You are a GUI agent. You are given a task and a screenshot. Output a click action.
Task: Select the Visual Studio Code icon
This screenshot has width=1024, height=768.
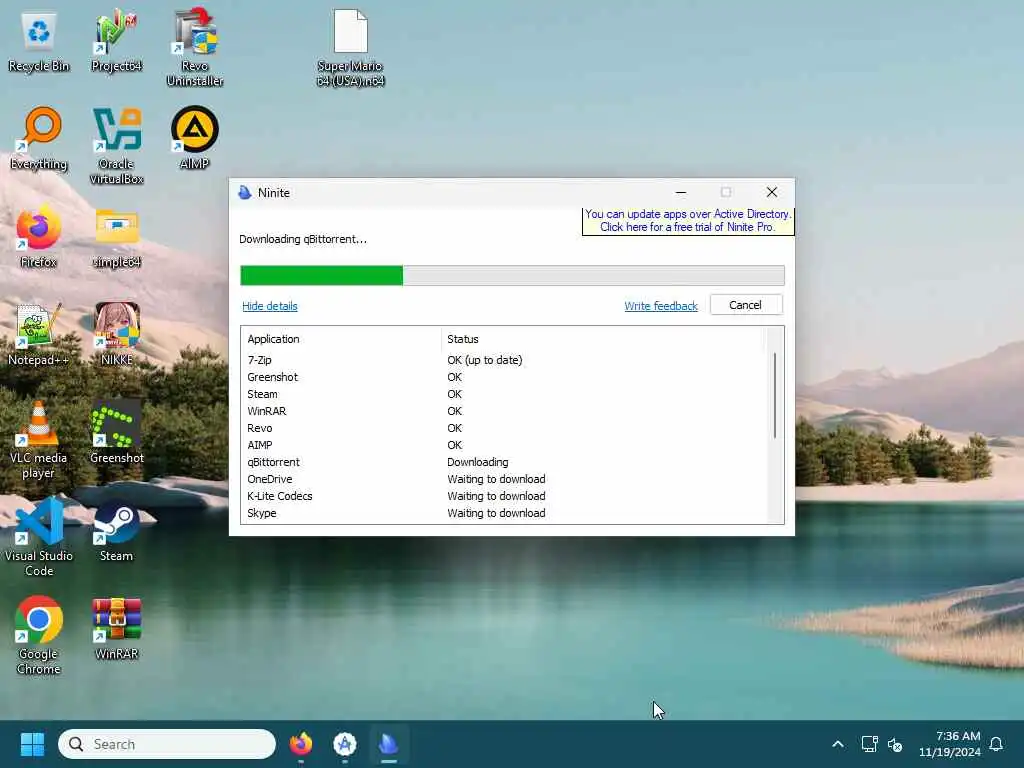tap(39, 538)
